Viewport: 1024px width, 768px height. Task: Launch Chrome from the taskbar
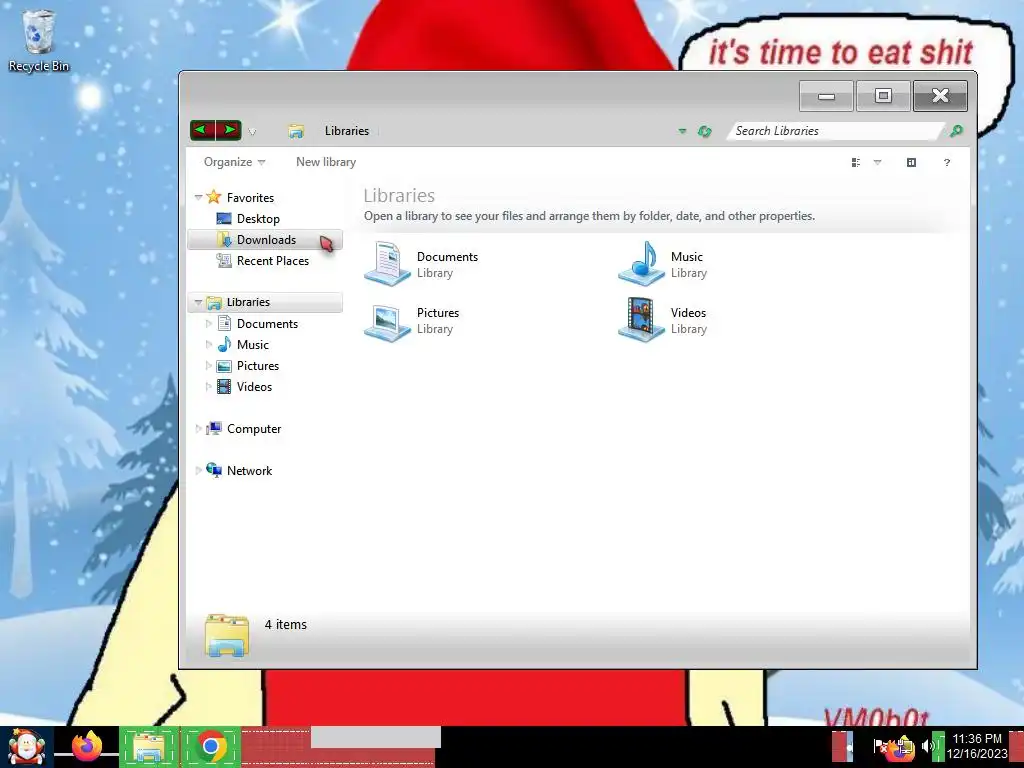pos(210,746)
